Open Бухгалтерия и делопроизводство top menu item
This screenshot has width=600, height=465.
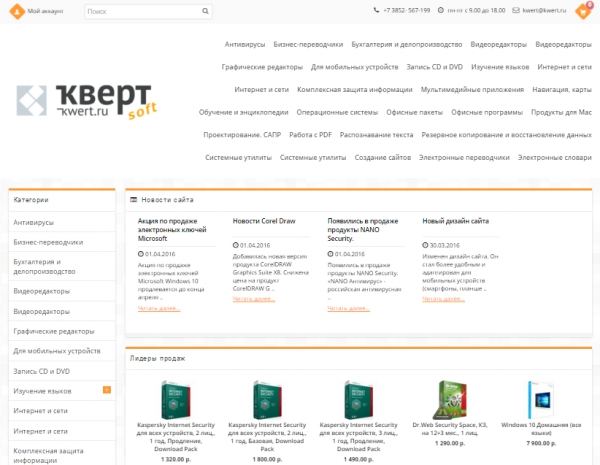tap(407, 44)
